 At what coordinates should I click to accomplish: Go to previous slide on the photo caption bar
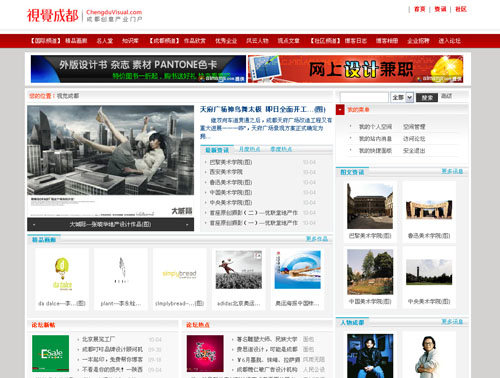click(34, 225)
